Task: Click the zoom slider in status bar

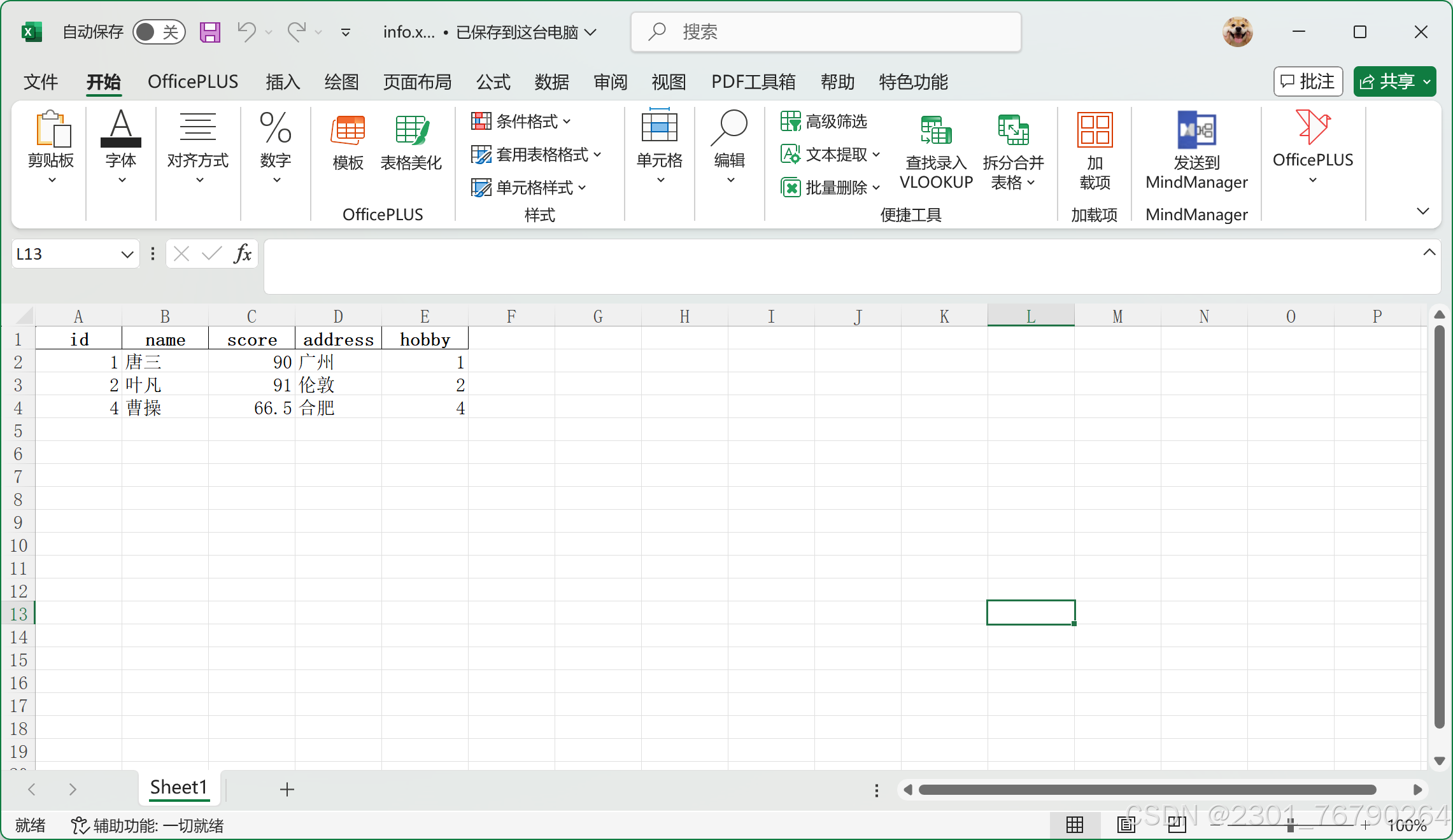Action: pyautogui.click(x=1290, y=826)
